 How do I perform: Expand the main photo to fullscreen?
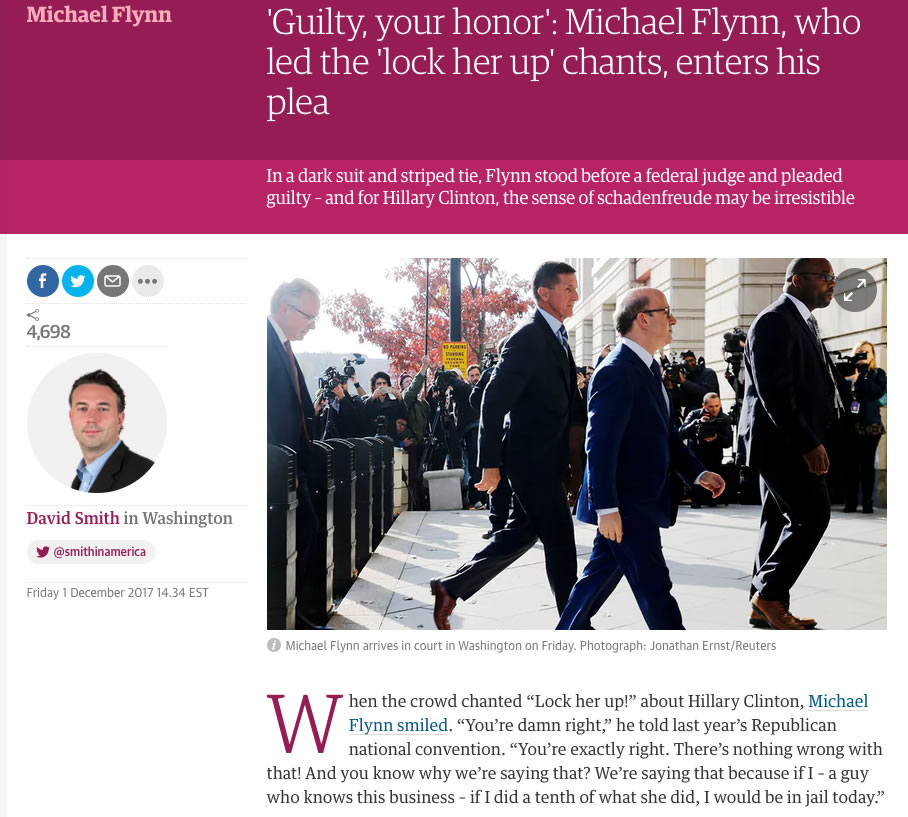(x=855, y=290)
